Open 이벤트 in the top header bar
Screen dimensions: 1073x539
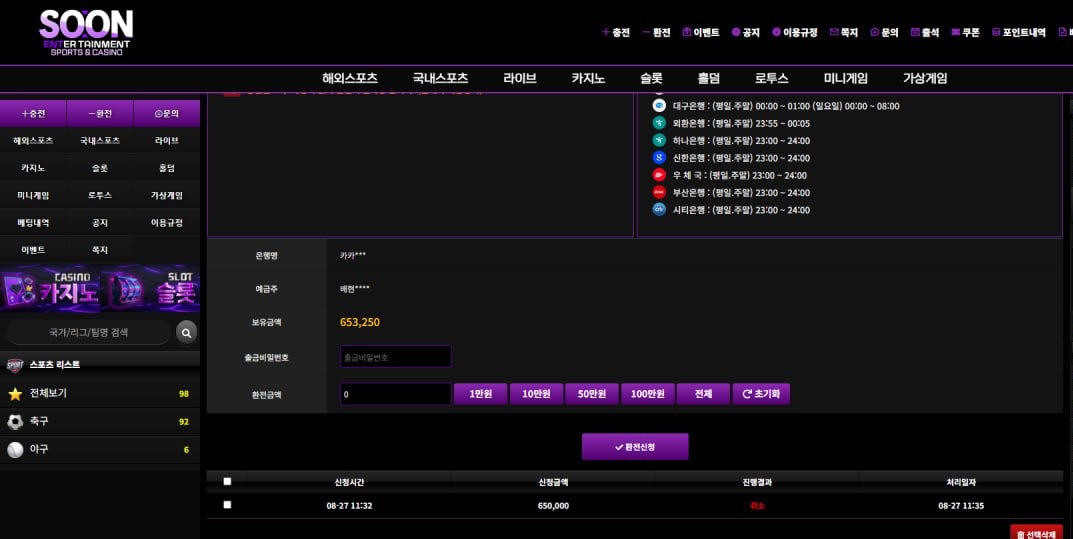point(701,32)
